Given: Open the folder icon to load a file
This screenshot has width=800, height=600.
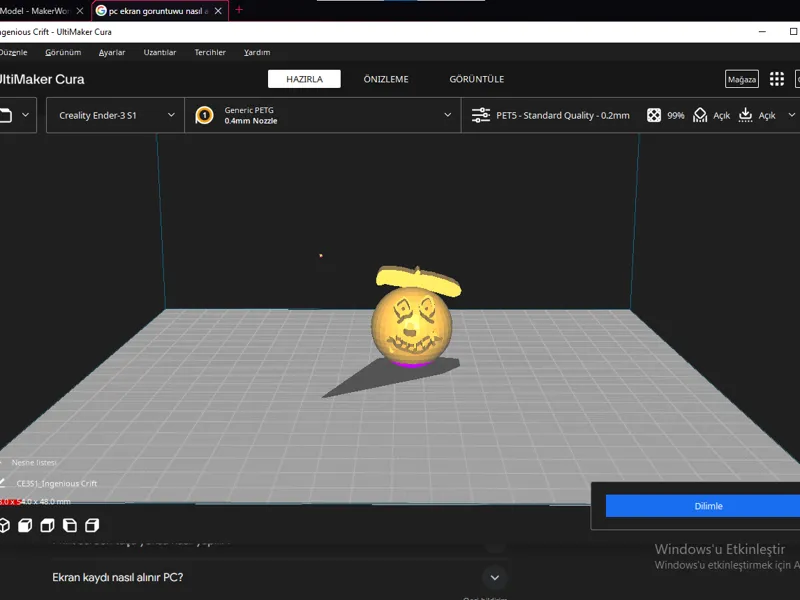Looking at the screenshot, I should (x=5, y=115).
